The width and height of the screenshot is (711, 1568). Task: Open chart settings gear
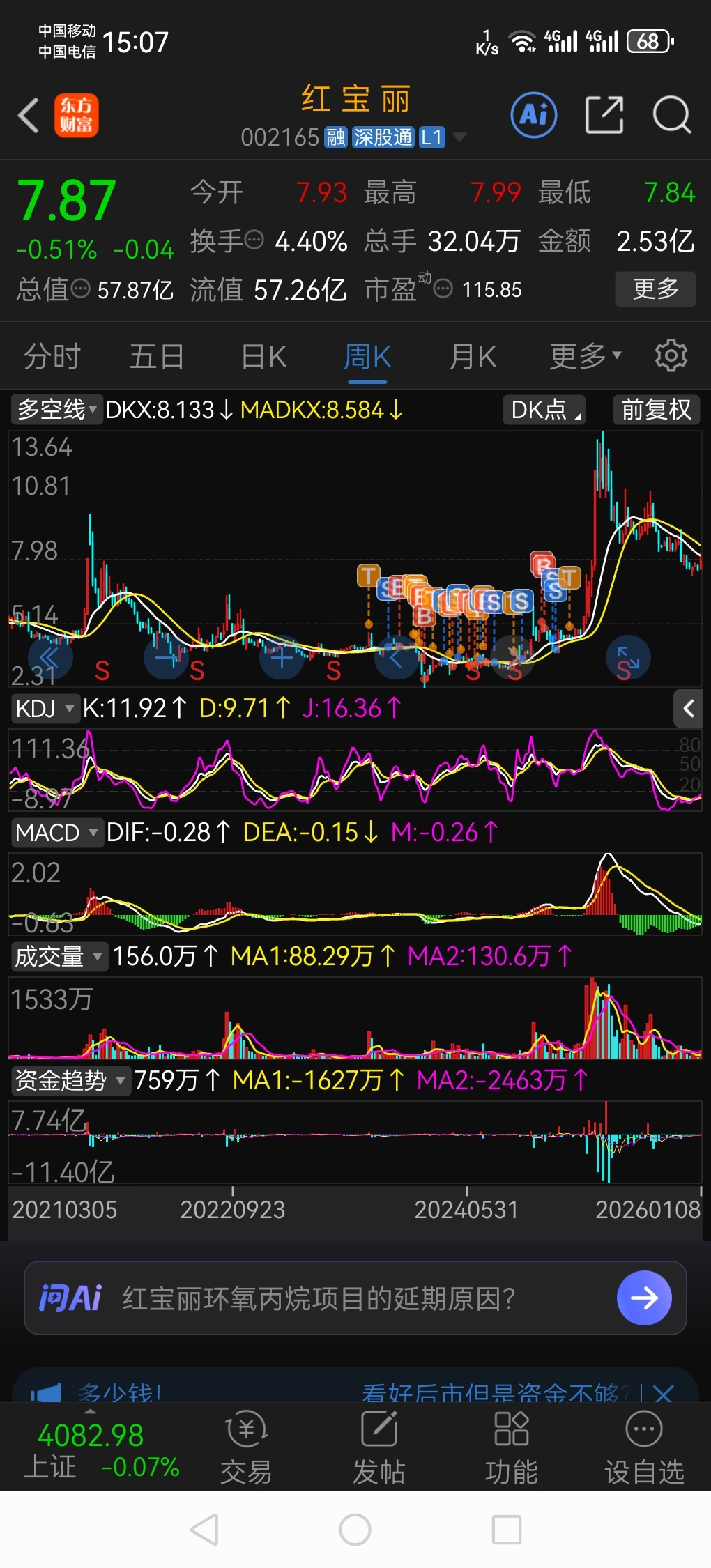(671, 356)
